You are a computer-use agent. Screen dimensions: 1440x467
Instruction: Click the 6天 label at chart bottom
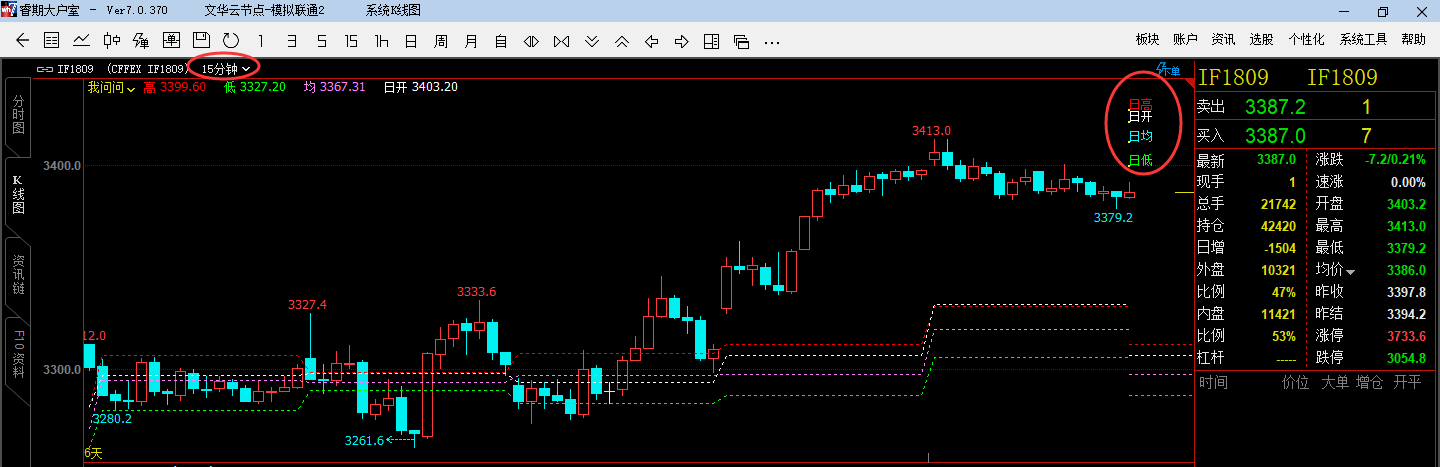pyautogui.click(x=94, y=453)
